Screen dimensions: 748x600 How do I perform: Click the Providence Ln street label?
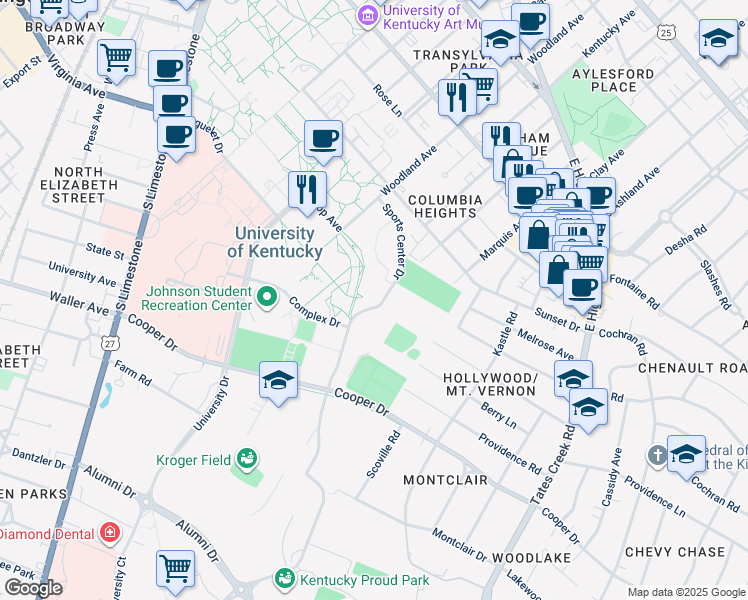(655, 497)
